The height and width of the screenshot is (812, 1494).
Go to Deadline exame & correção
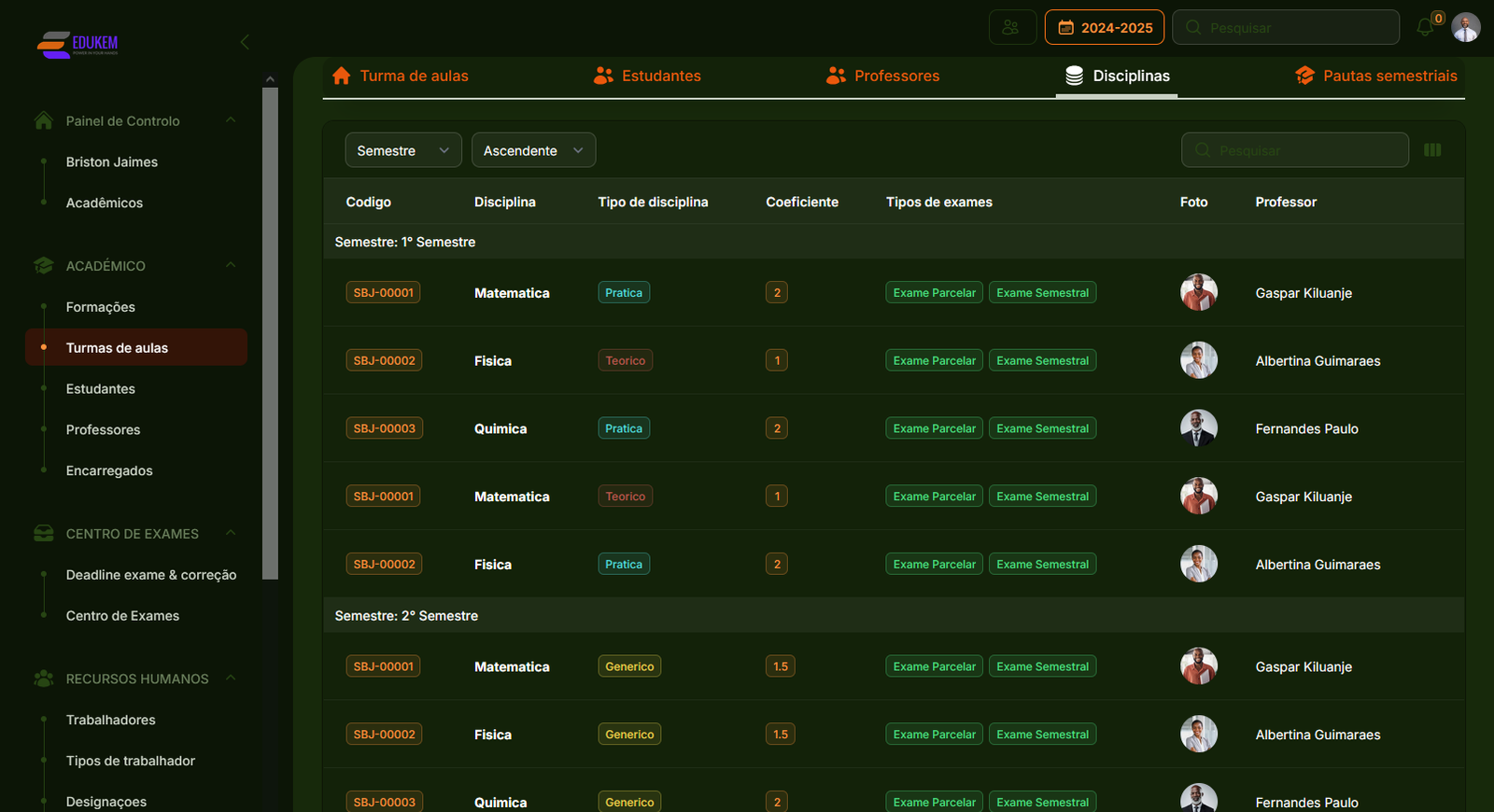click(x=151, y=575)
